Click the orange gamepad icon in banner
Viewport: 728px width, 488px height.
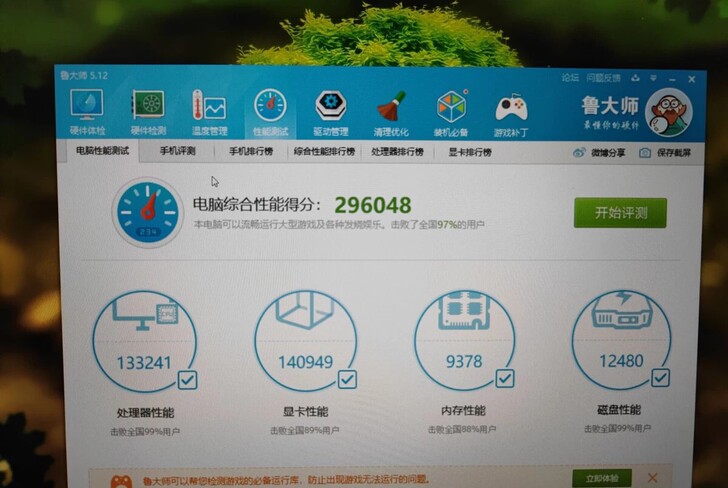pyautogui.click(x=121, y=481)
